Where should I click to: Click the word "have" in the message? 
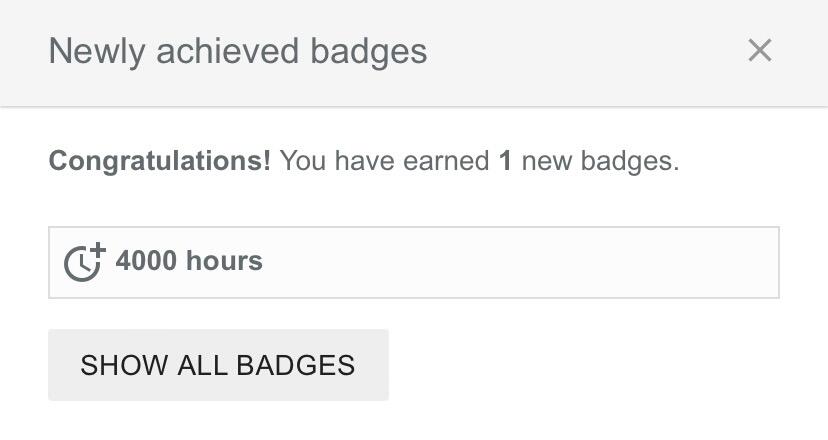click(x=366, y=161)
